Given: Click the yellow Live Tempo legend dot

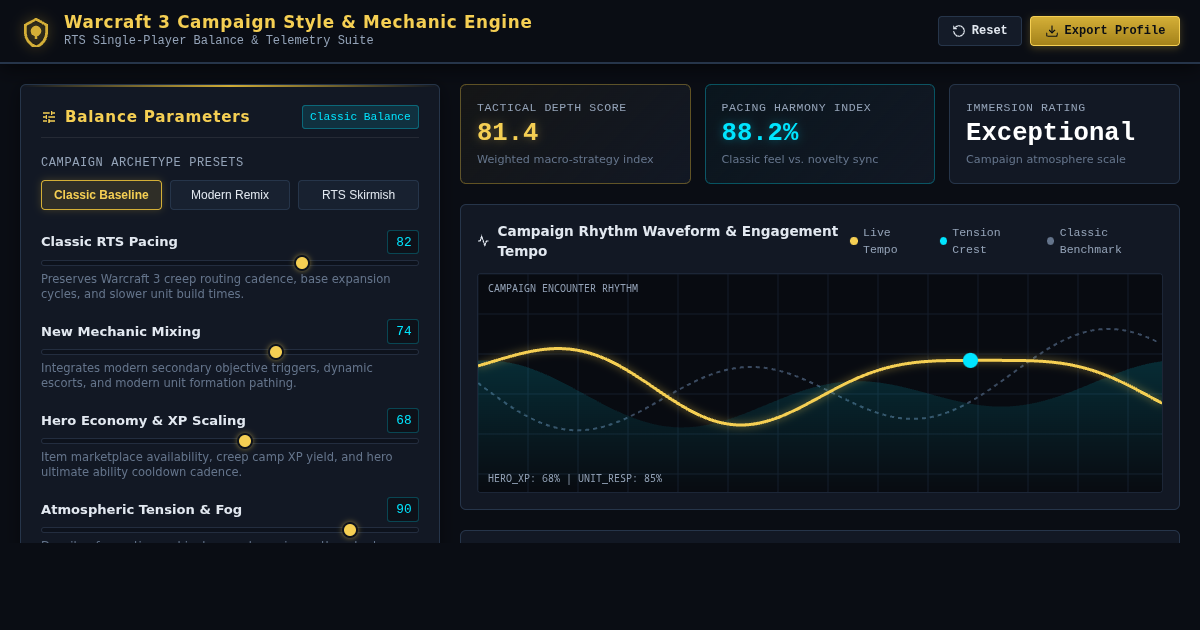Looking at the screenshot, I should point(854,241).
